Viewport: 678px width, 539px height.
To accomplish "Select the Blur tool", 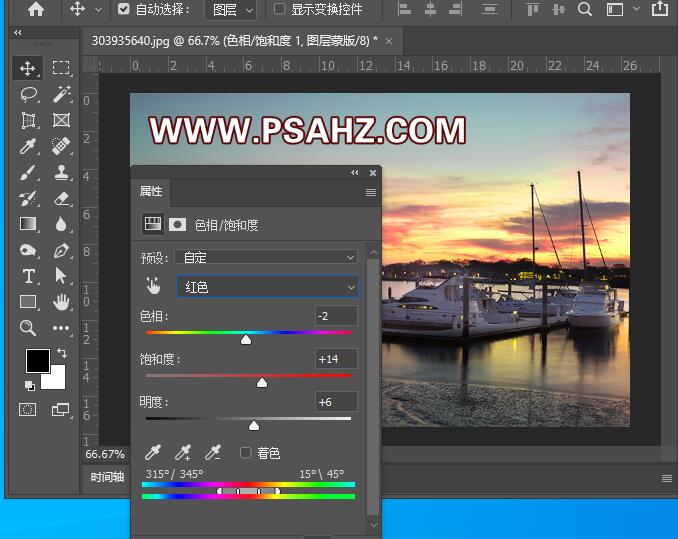I will pos(61,224).
